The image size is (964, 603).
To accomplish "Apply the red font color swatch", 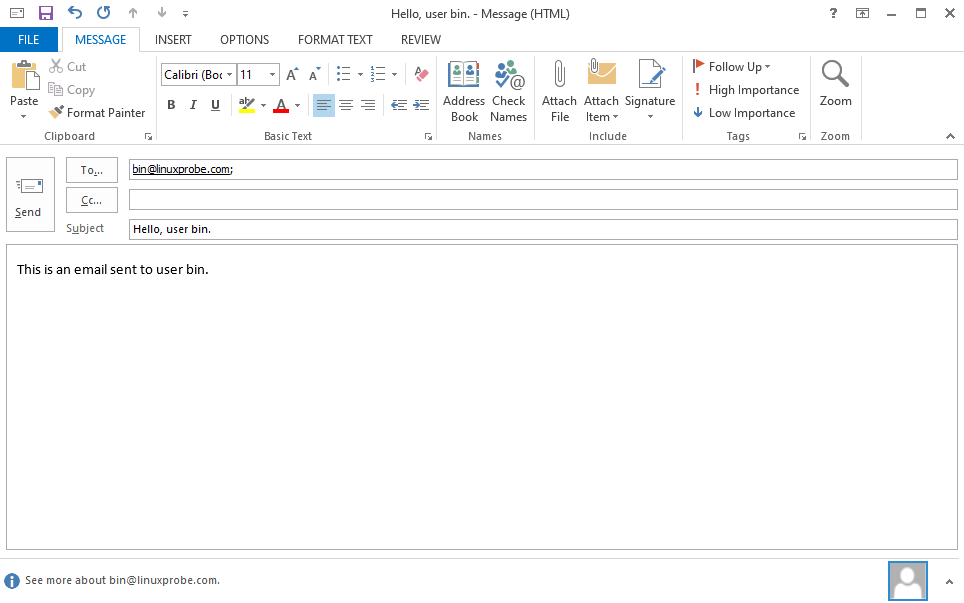I will 281,105.
